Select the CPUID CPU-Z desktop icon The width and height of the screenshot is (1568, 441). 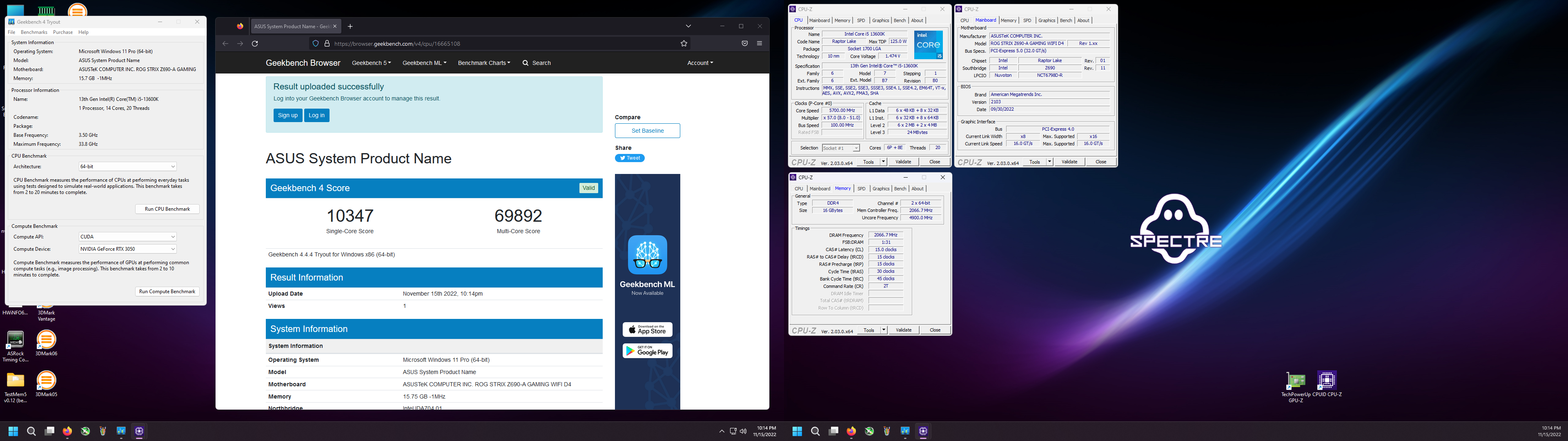(x=1327, y=384)
